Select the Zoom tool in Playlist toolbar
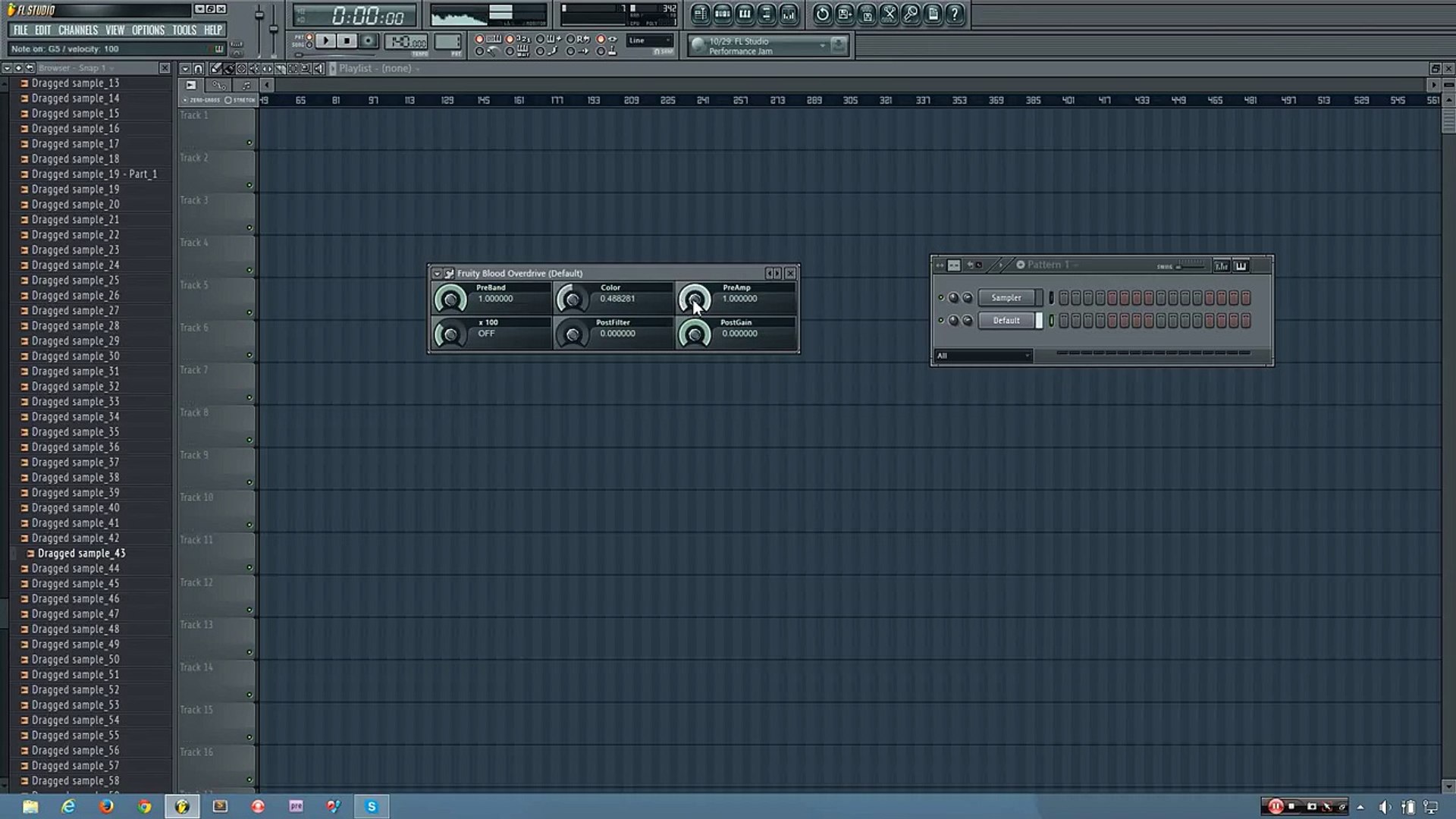 306,68
